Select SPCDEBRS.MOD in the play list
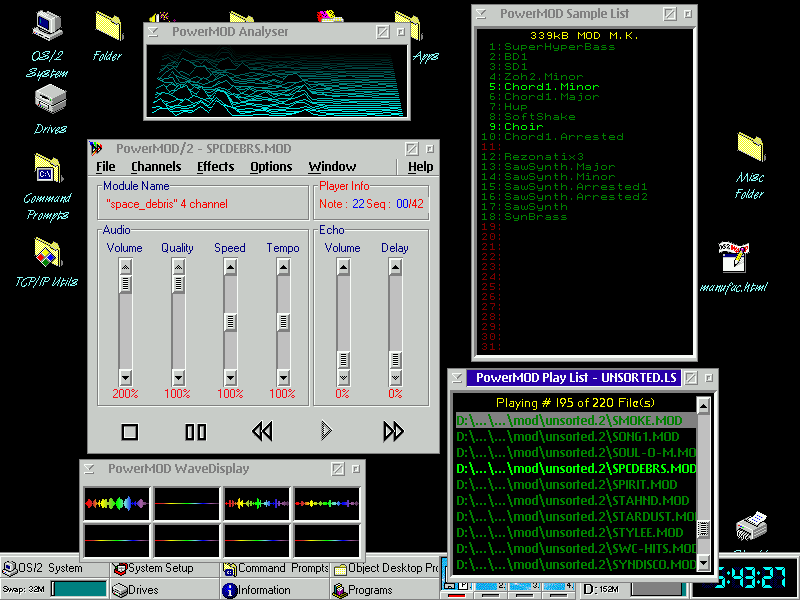Screen dimensions: 800x600 tap(576, 468)
